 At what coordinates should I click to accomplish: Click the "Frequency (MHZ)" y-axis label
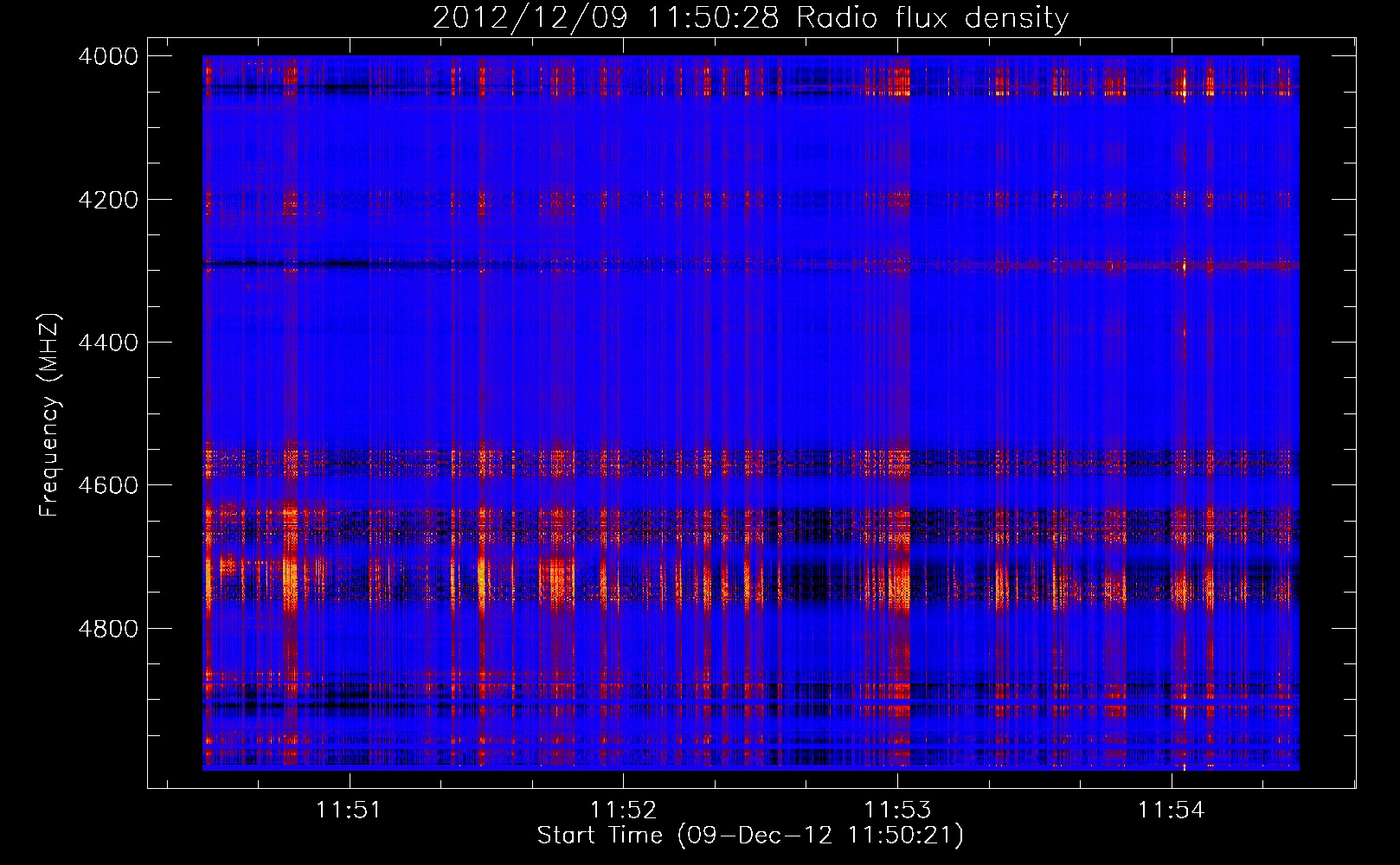point(49,415)
